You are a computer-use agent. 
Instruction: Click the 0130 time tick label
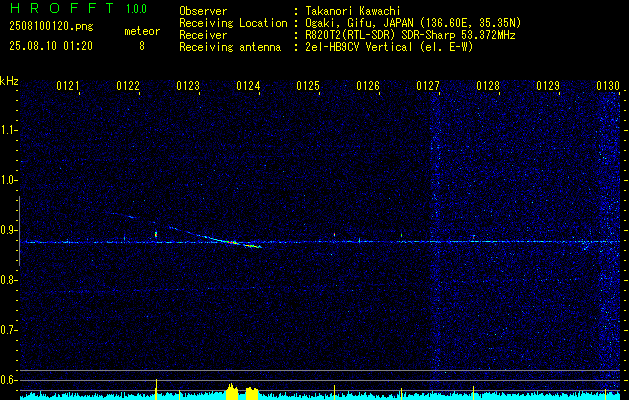(608, 86)
